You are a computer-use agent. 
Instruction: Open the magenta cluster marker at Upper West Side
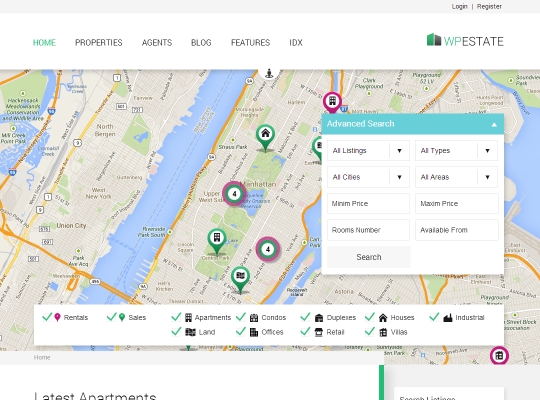pos(235,194)
